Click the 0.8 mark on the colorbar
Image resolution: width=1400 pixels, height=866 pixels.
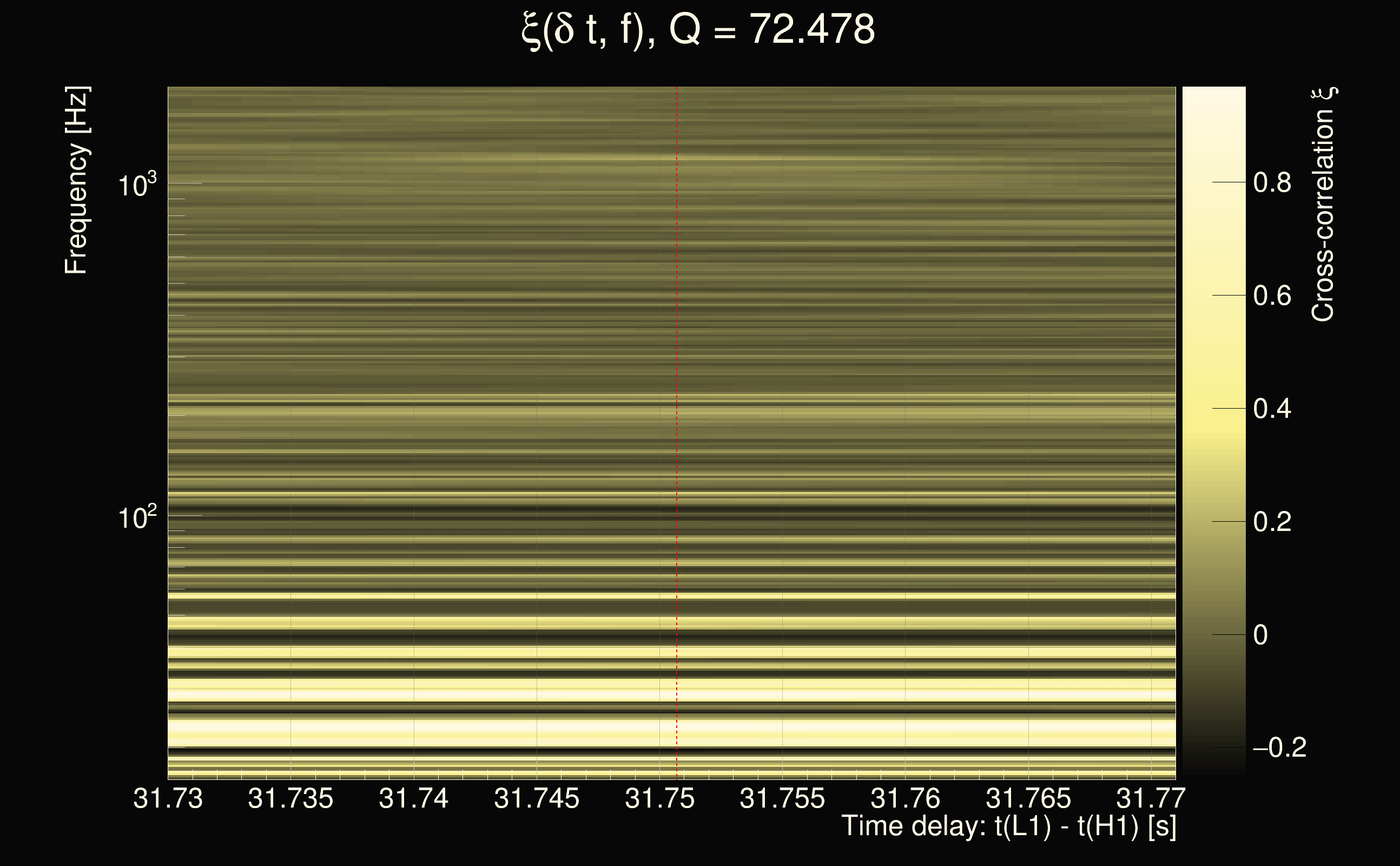(x=1272, y=183)
